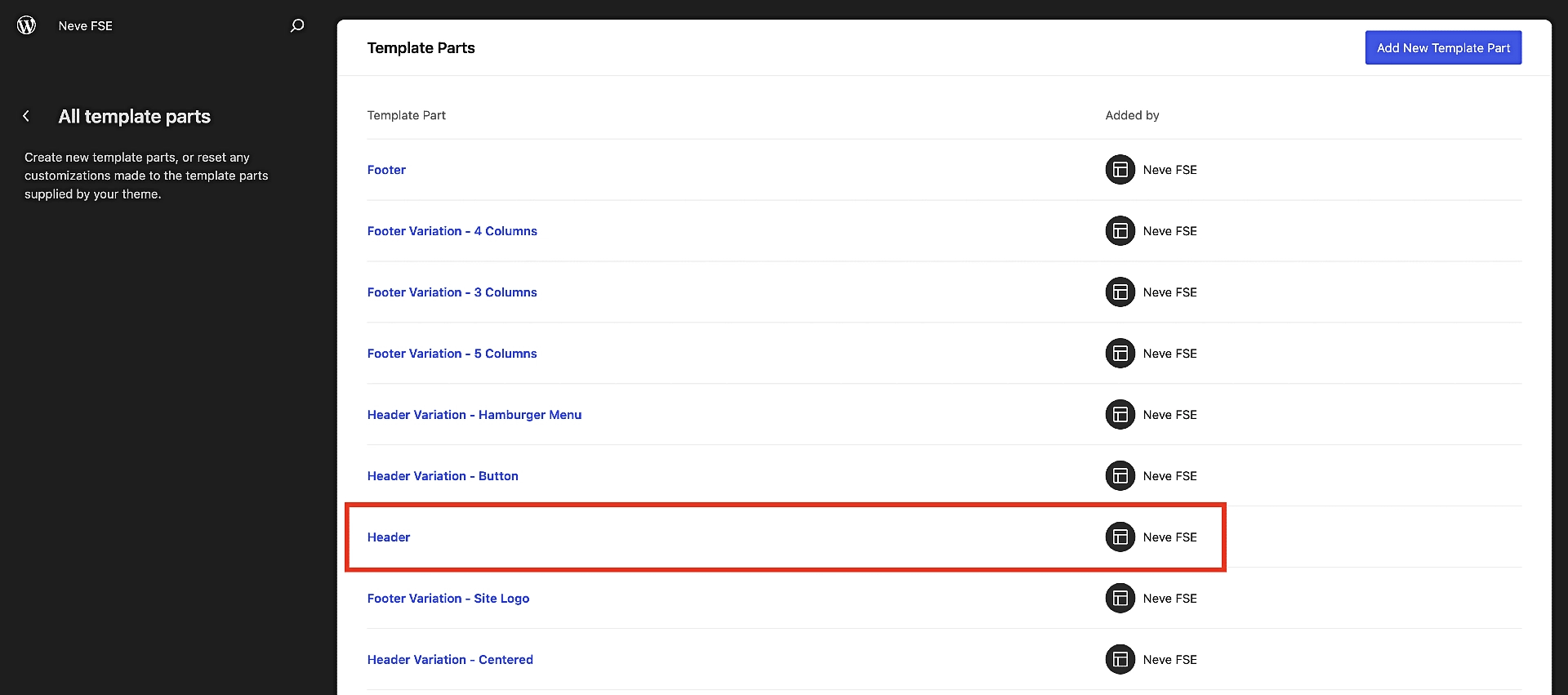Click Neve FSE author in Hamburger Menu row
This screenshot has height=695, width=1568.
coord(1169,415)
